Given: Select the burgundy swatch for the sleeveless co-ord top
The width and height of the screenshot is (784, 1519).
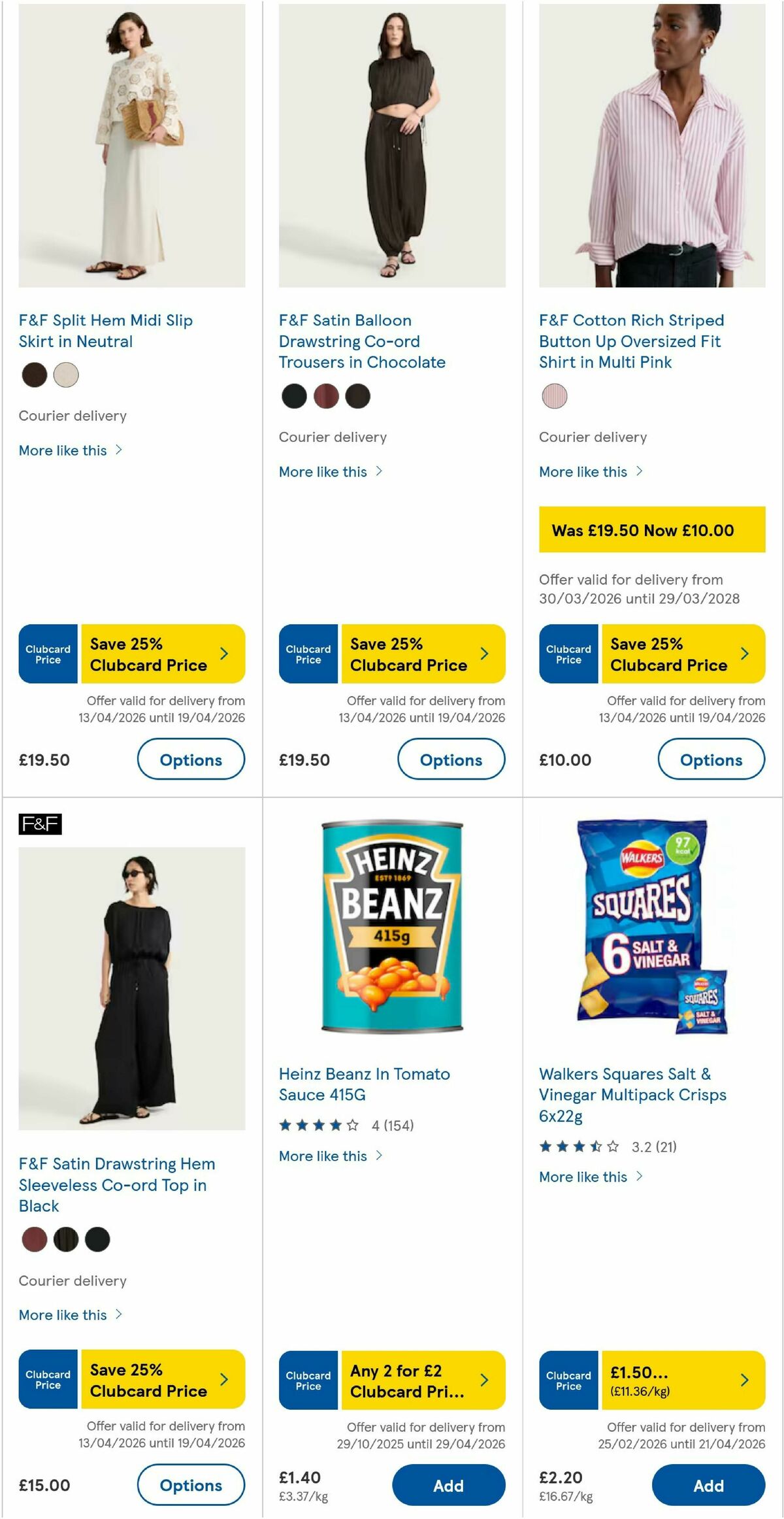Looking at the screenshot, I should point(35,1239).
